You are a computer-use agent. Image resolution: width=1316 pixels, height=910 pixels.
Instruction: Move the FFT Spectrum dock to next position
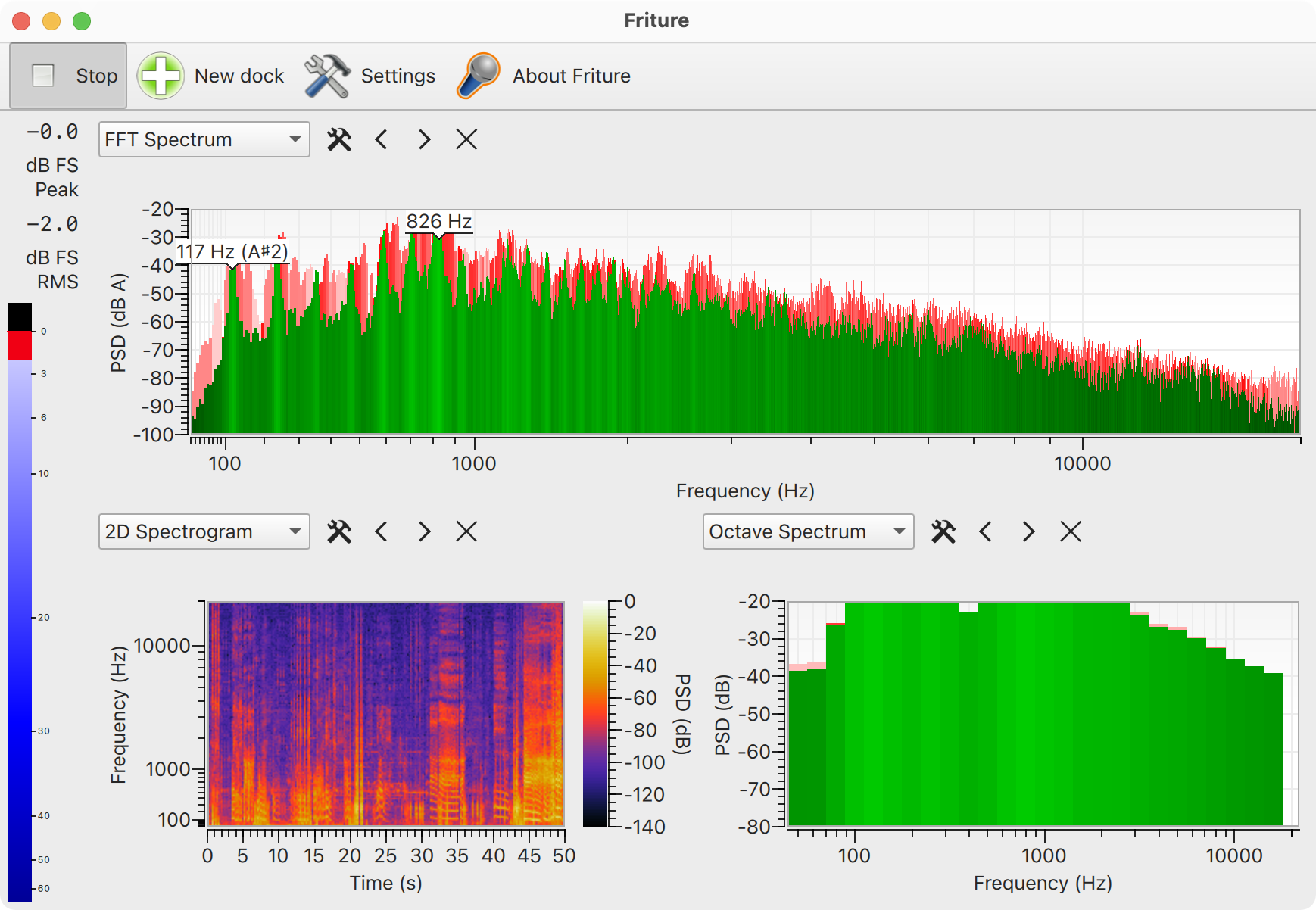click(424, 139)
